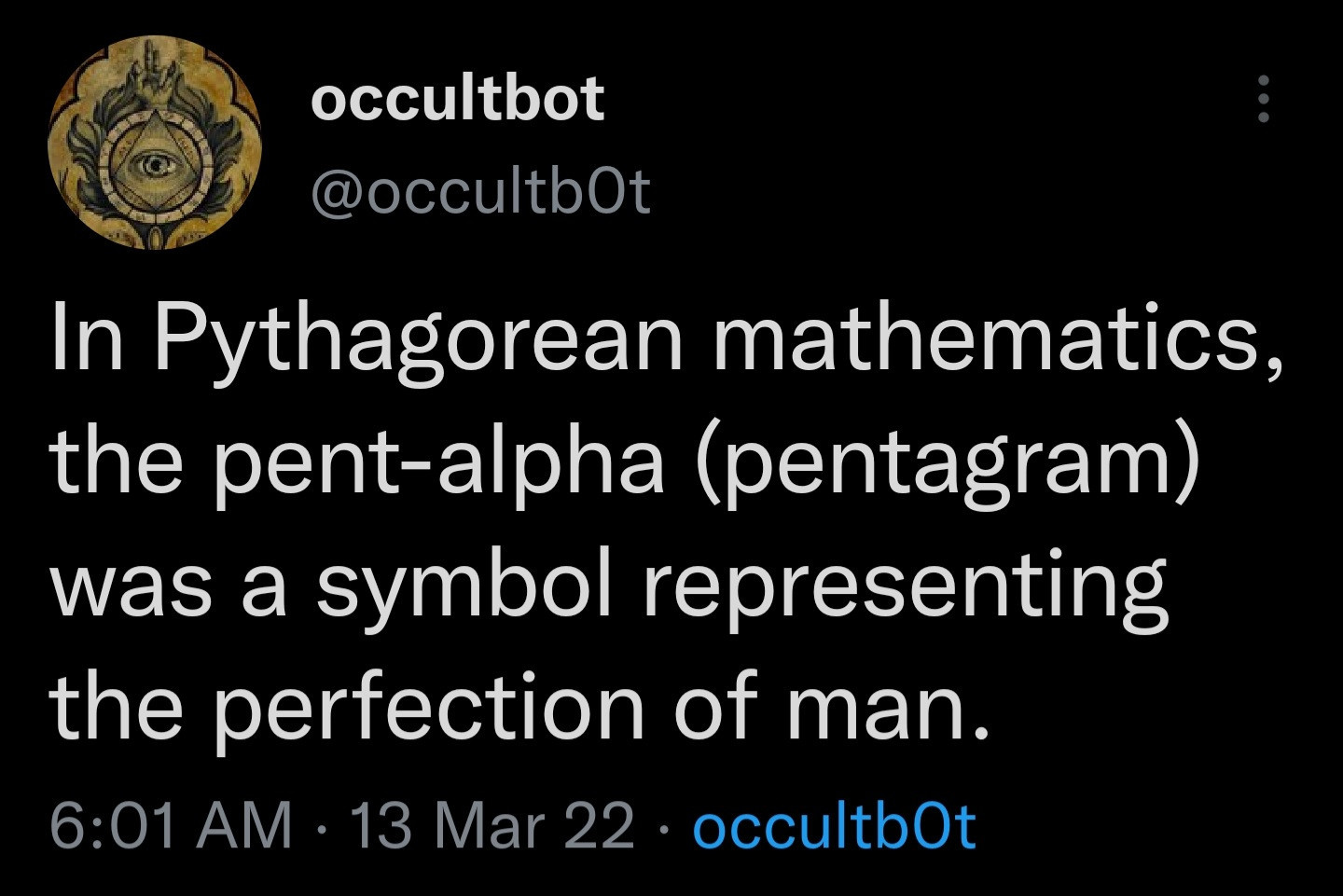This screenshot has width=1343, height=896.
Task: Click the gray @occultb0t handle under the name
Action: [480, 192]
